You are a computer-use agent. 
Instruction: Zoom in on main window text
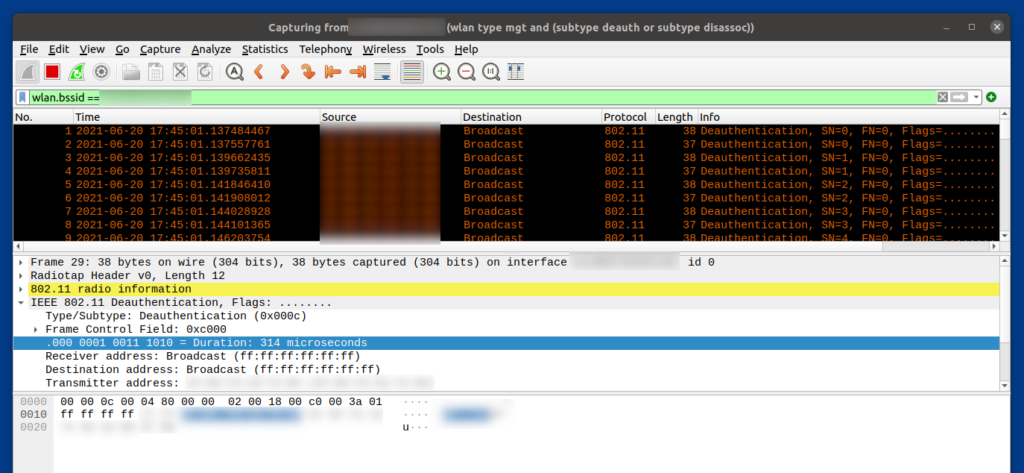(441, 72)
